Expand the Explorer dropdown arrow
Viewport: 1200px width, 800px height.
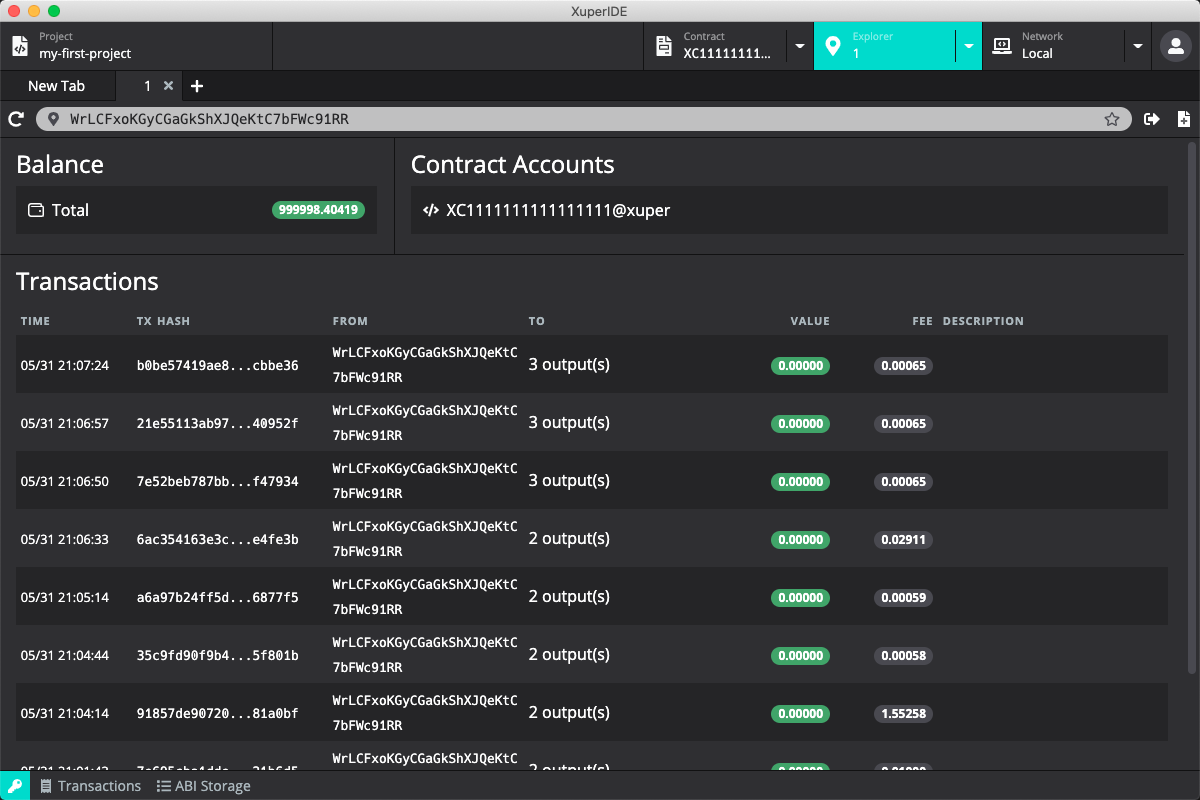click(968, 46)
